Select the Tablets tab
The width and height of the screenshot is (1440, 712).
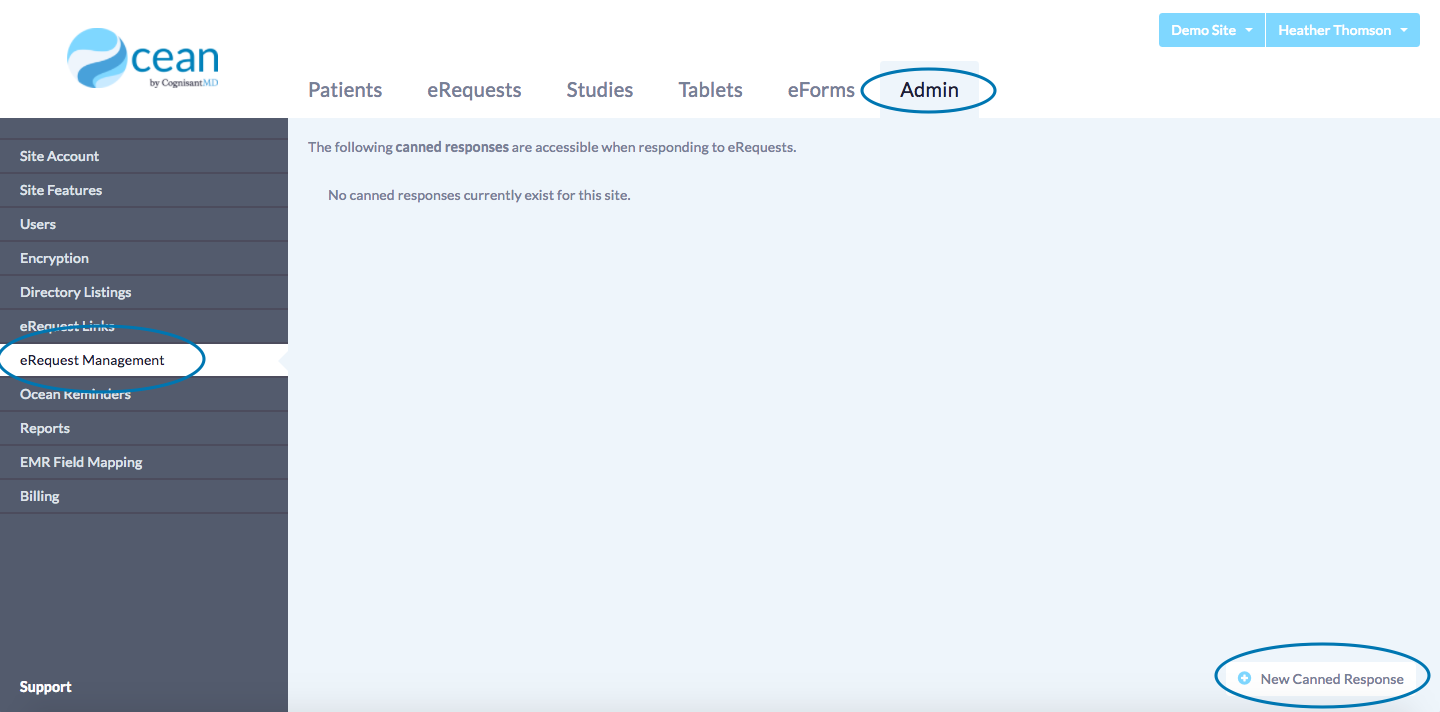point(710,90)
